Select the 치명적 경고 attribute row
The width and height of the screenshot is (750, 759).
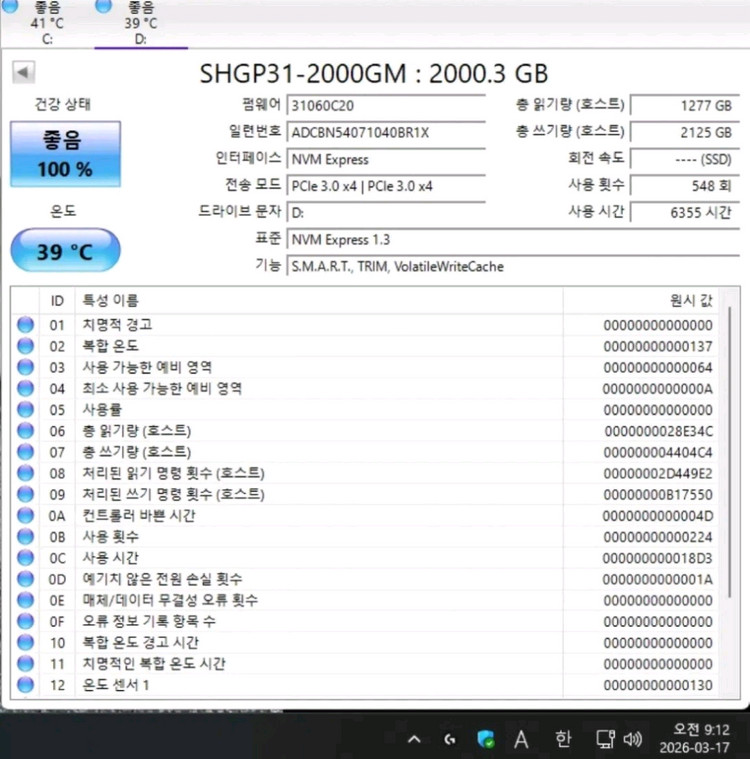[x=365, y=325]
